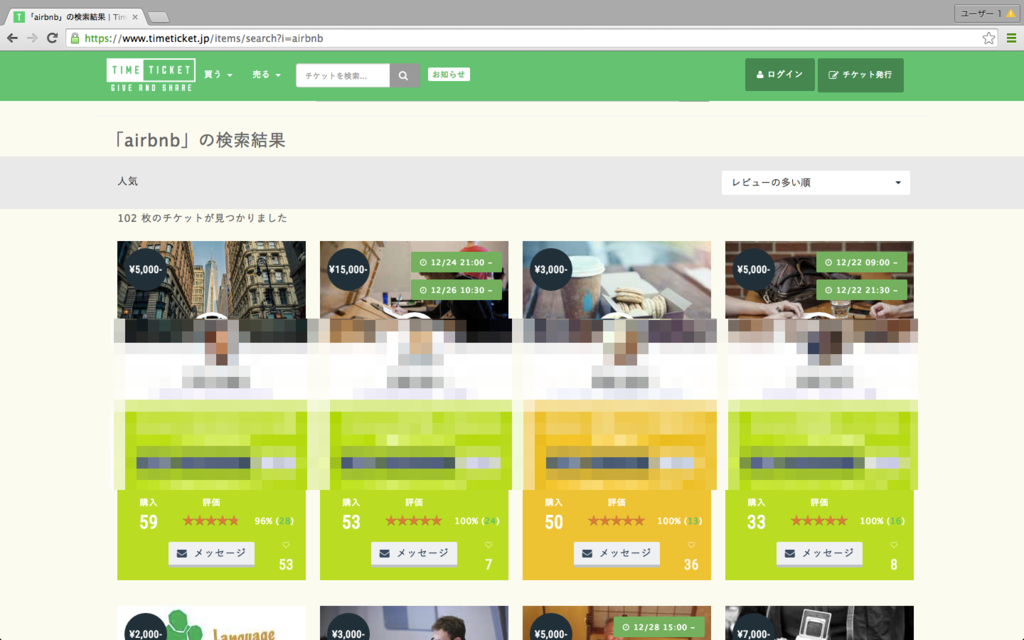
Task: Click star rating showing 100% (24)
Action: pos(413,520)
